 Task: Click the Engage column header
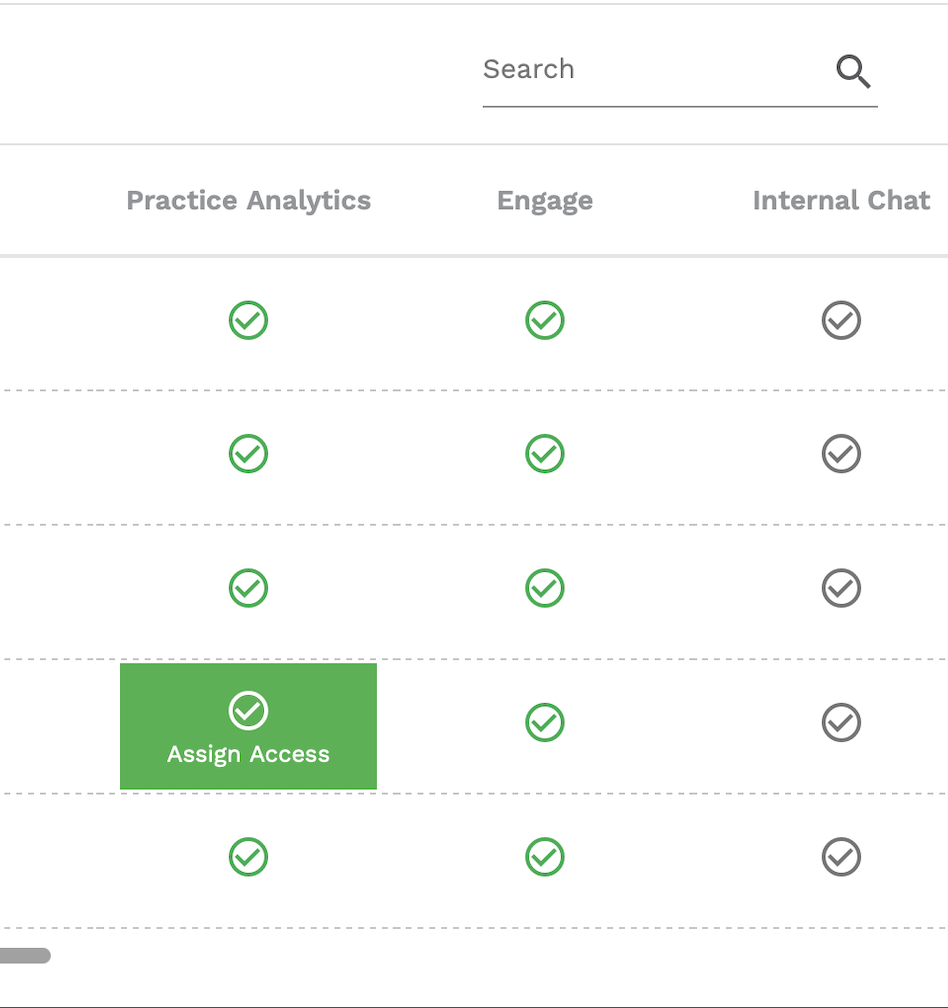point(544,201)
